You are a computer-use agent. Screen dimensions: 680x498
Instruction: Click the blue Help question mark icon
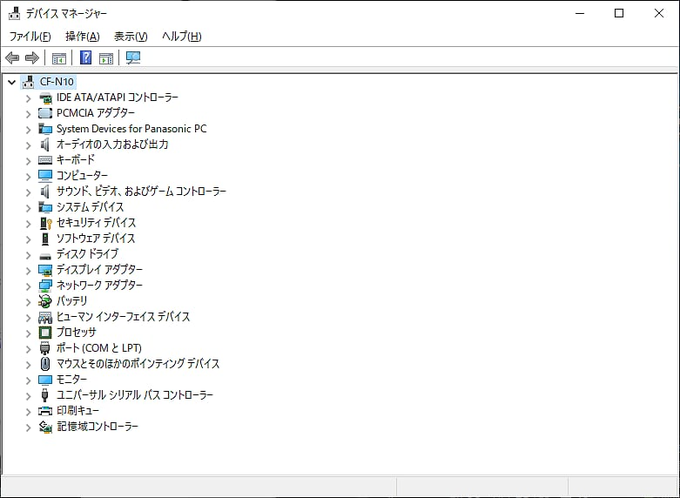86,57
